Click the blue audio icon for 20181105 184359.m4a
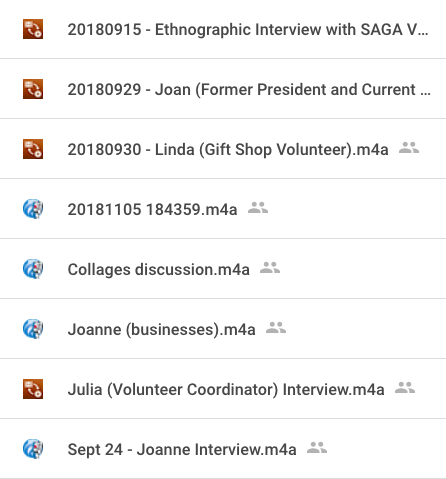This screenshot has width=446, height=479. coord(33,209)
